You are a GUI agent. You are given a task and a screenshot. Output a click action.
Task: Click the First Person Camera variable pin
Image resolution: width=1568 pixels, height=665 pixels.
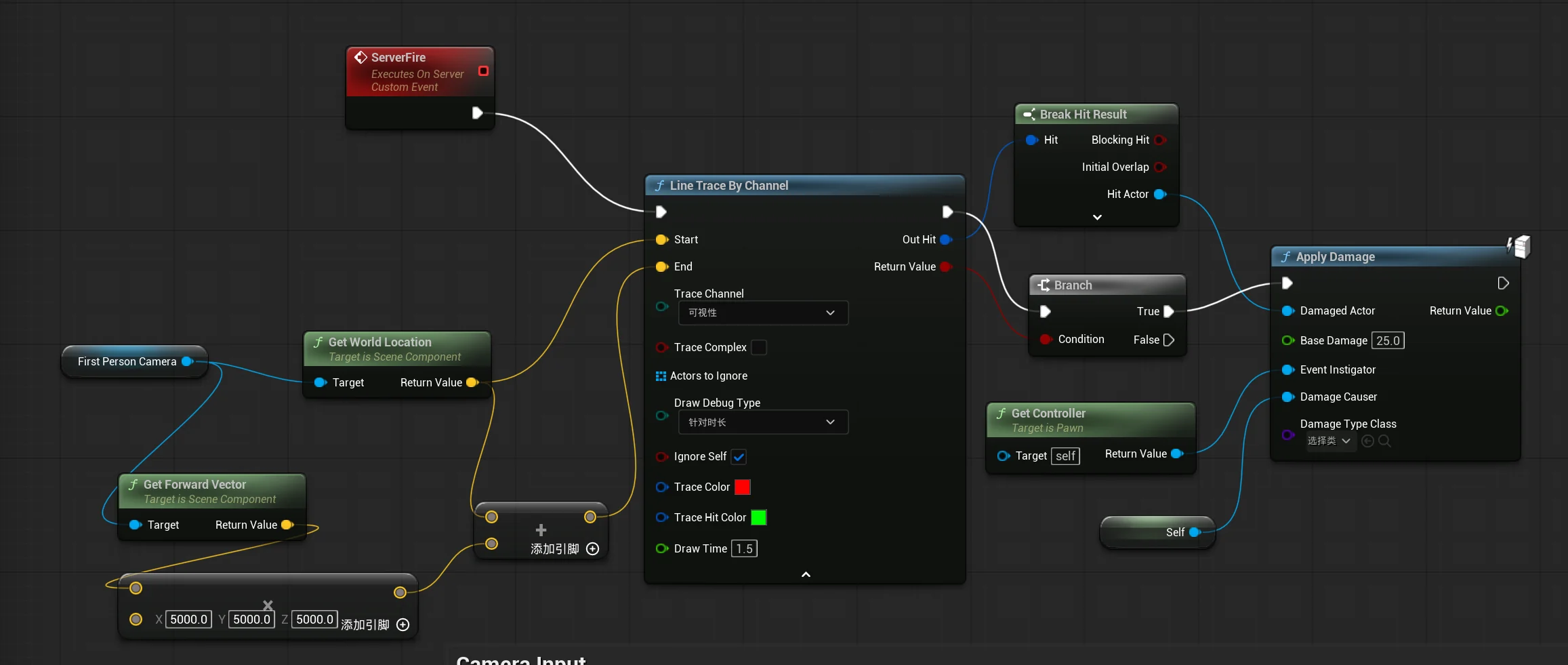[x=188, y=361]
